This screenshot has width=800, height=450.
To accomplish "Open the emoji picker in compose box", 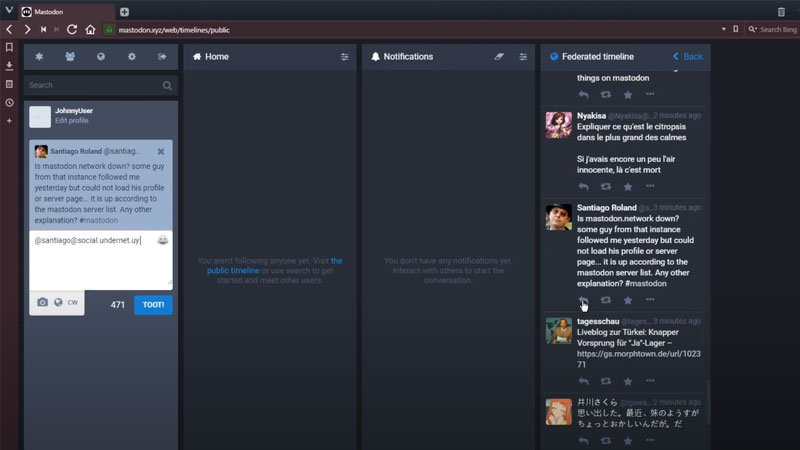I will pyautogui.click(x=163, y=240).
